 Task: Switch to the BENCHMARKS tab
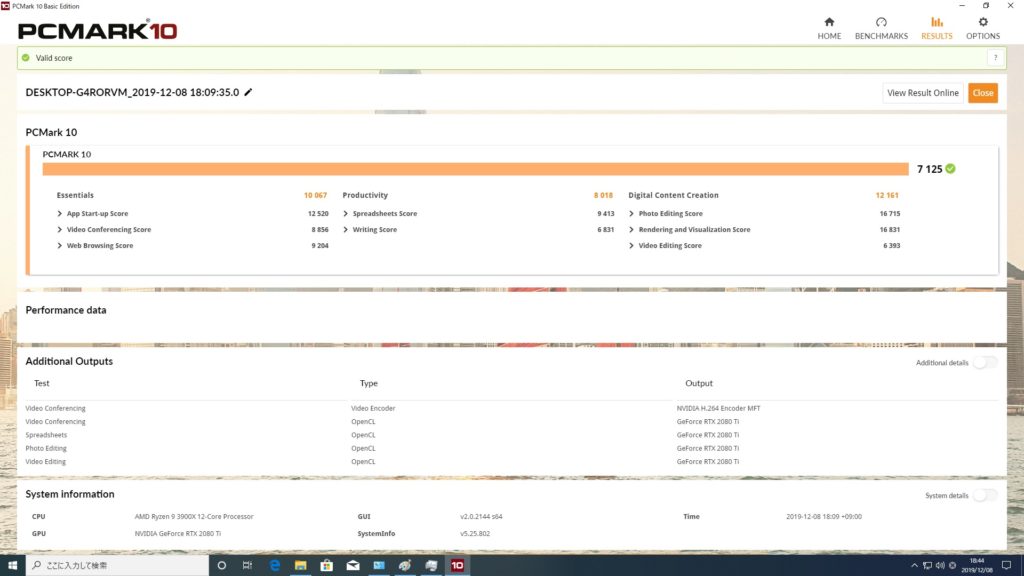881,29
